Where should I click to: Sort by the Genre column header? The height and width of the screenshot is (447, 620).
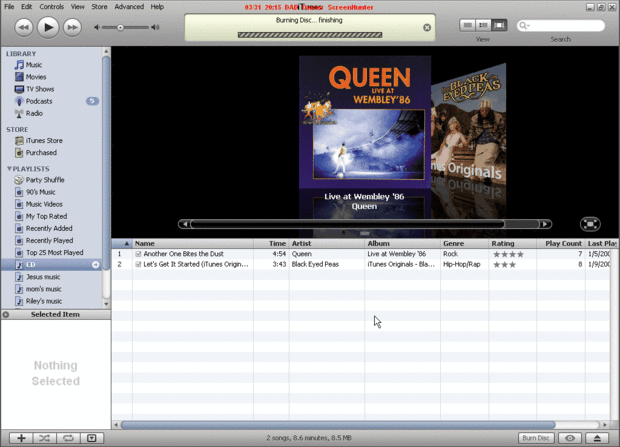point(465,244)
